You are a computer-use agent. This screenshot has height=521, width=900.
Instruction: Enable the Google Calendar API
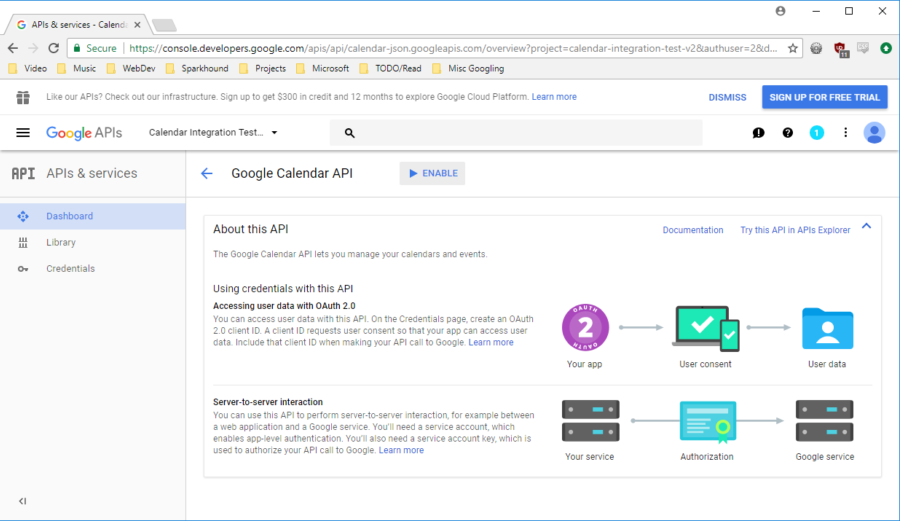pyautogui.click(x=432, y=173)
